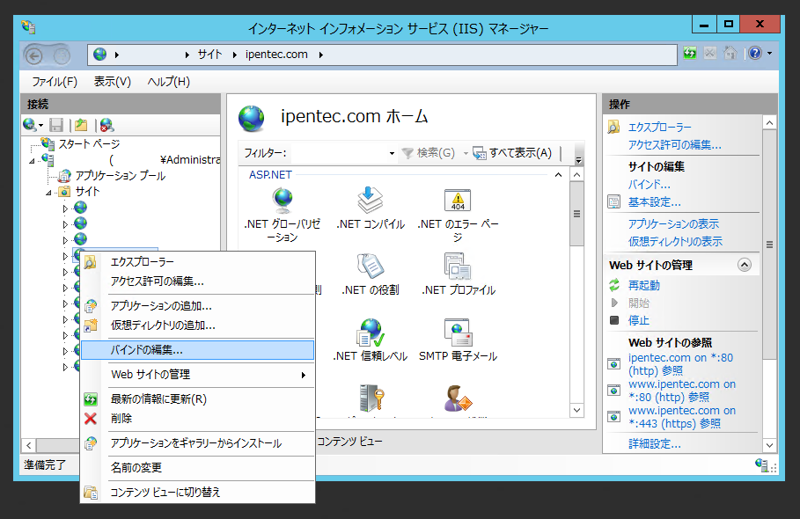Switch to コンテンツ ビュー tab
800x519 pixels.
pos(349,441)
